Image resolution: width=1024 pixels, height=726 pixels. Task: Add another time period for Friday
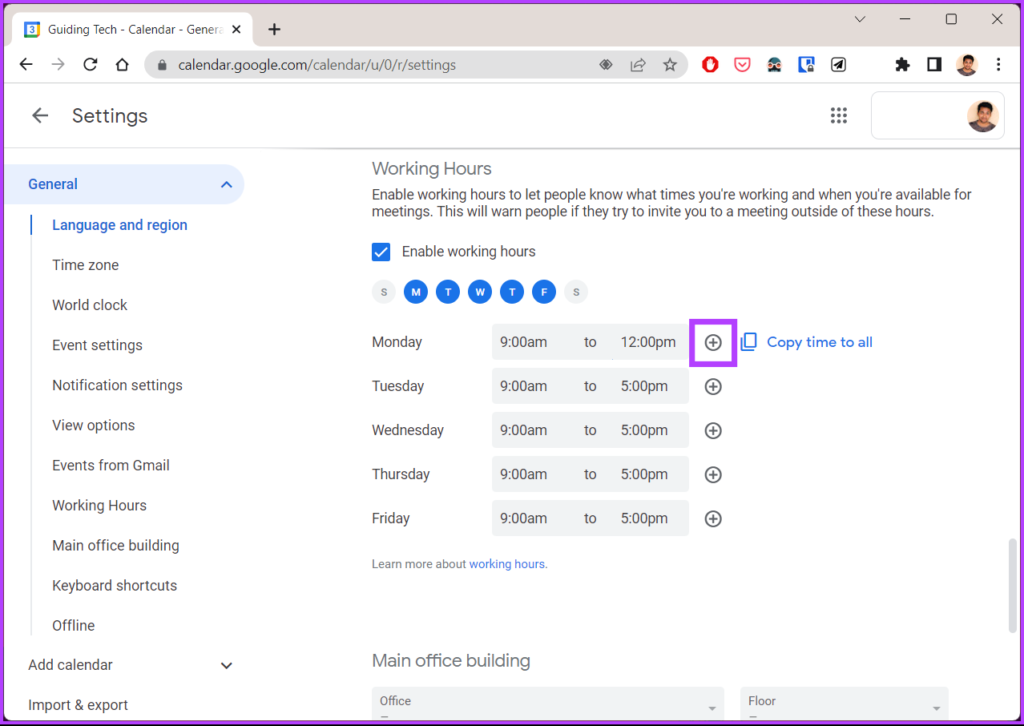pos(713,518)
